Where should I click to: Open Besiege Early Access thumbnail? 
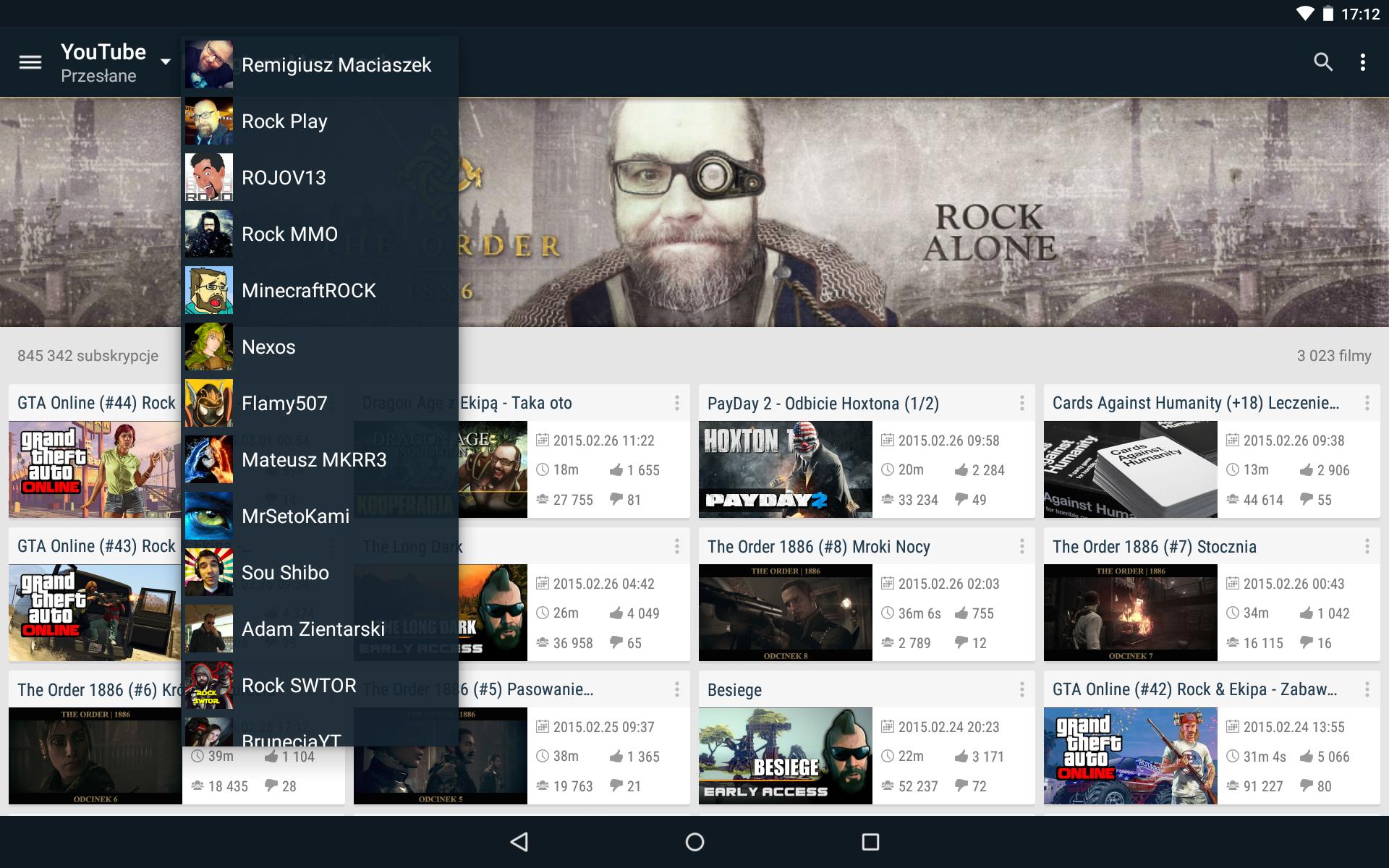click(786, 756)
